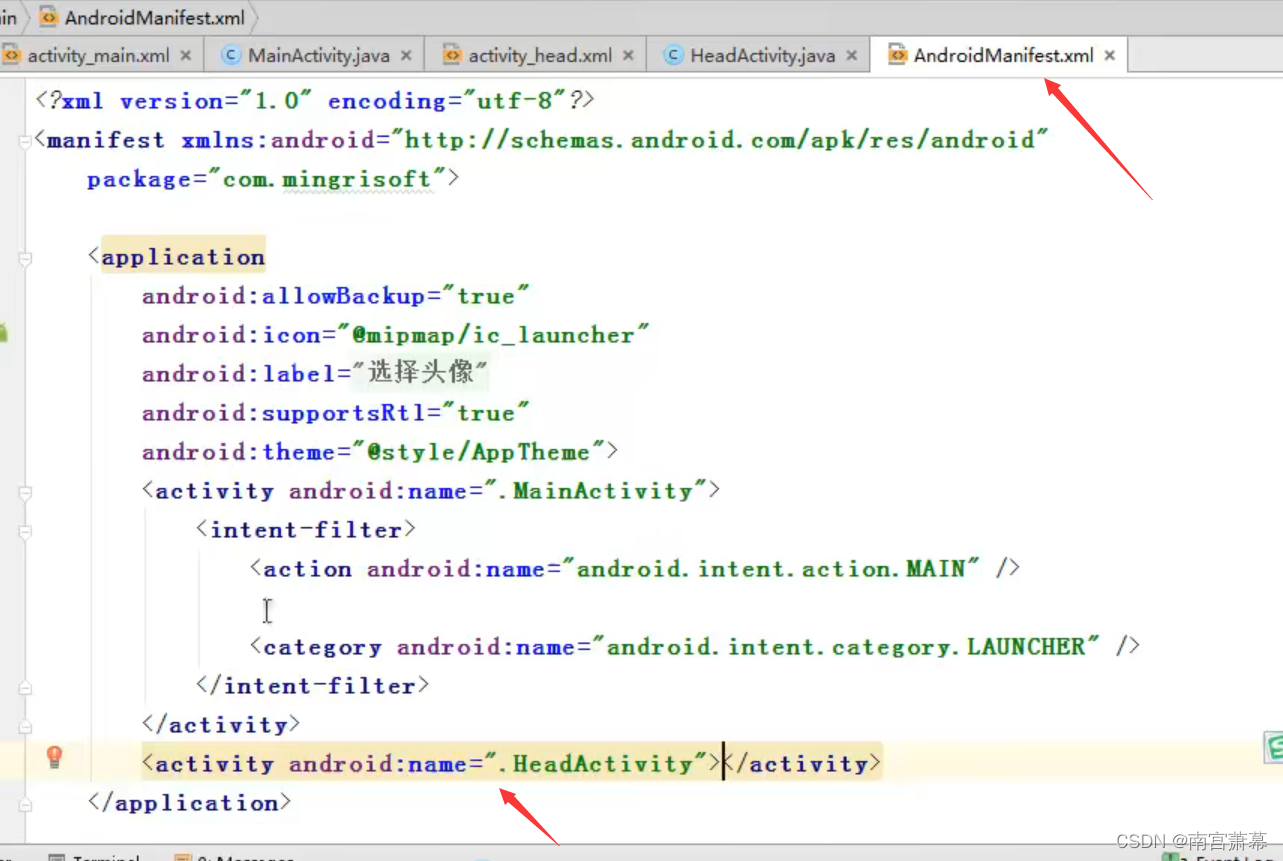Click the opening <intent-filter> tag text
This screenshot has height=861, width=1283.
[x=306, y=531]
